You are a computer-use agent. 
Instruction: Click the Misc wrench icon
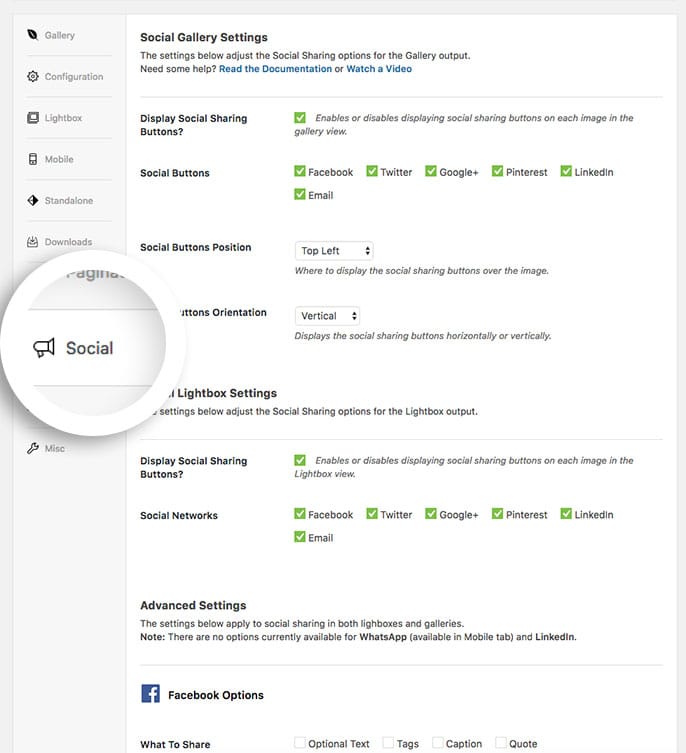pyautogui.click(x=33, y=448)
